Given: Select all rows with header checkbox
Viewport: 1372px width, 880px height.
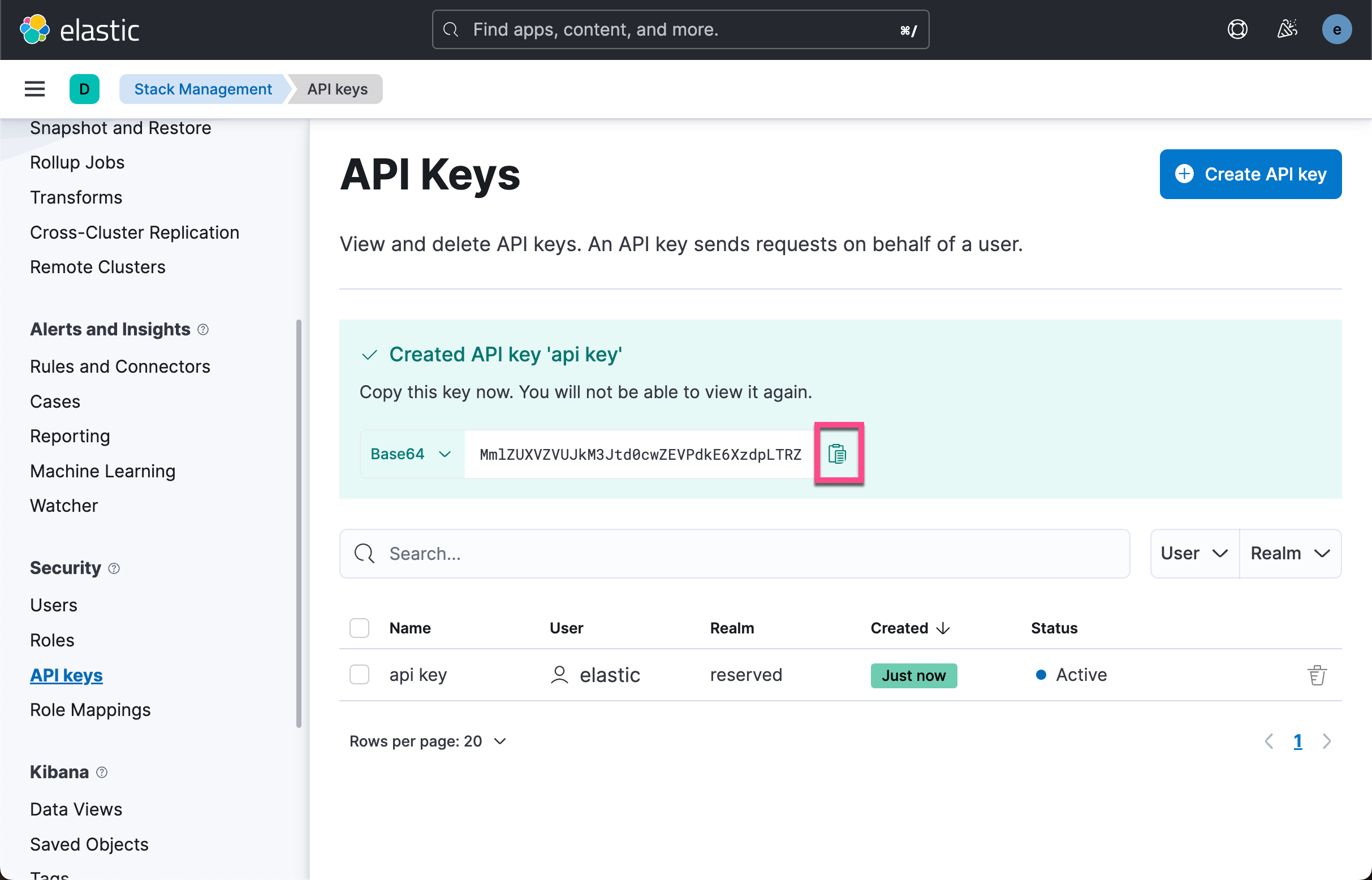Looking at the screenshot, I should 359,627.
